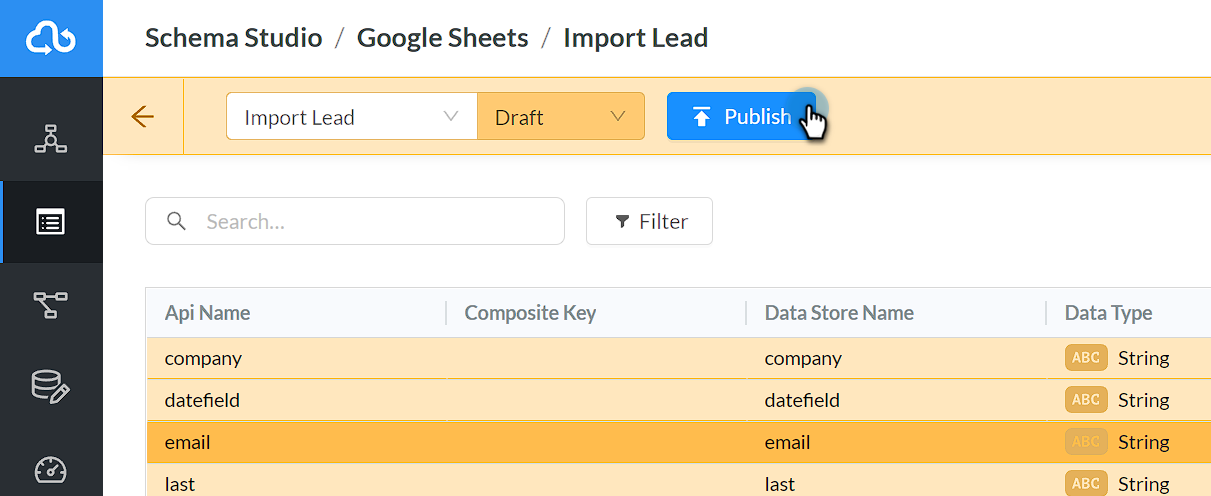Select the last Api Name cell
The width and height of the screenshot is (1211, 496).
pyautogui.click(x=180, y=484)
